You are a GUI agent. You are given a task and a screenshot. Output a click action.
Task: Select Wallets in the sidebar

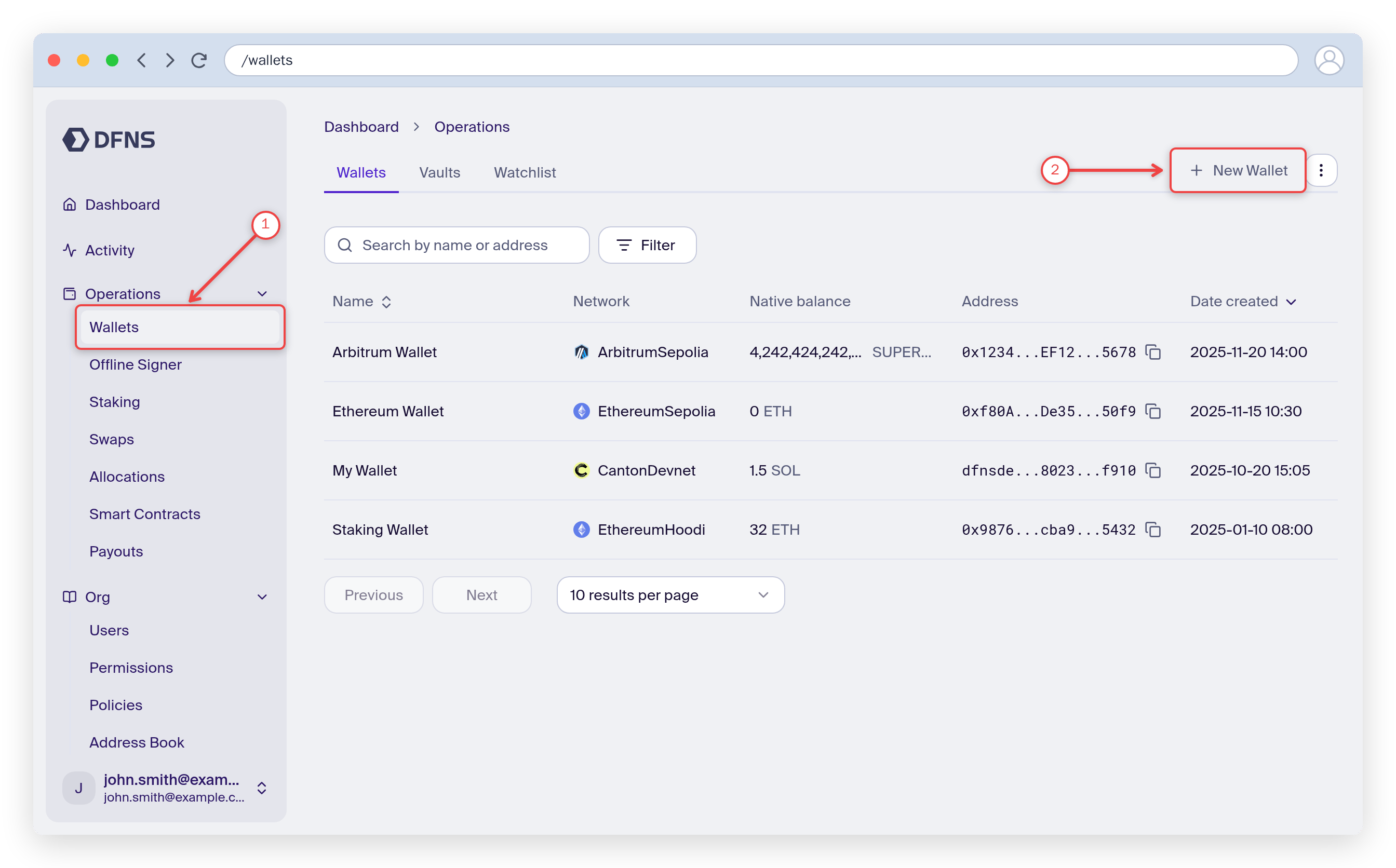click(x=180, y=327)
